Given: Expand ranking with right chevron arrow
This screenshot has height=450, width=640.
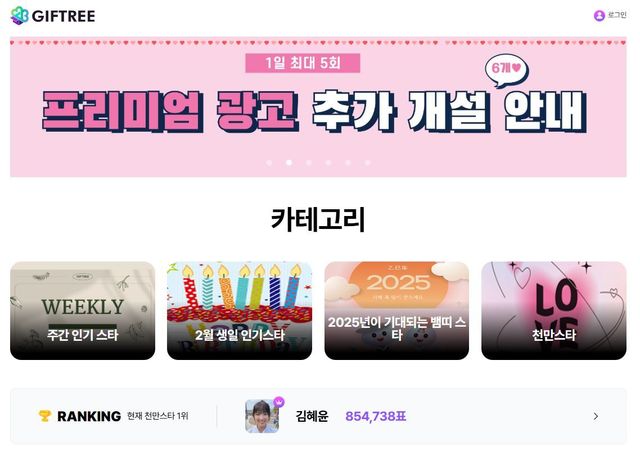Looking at the screenshot, I should coord(596,416).
